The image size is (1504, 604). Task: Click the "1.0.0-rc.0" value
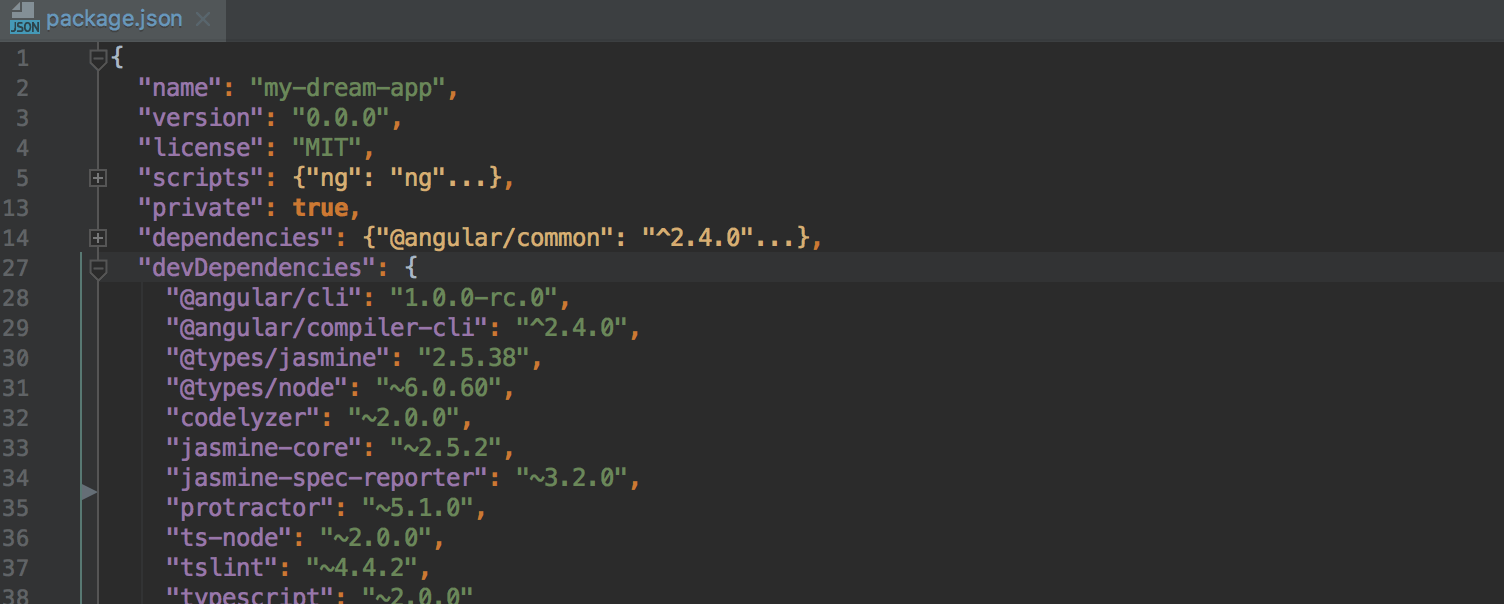tap(473, 298)
